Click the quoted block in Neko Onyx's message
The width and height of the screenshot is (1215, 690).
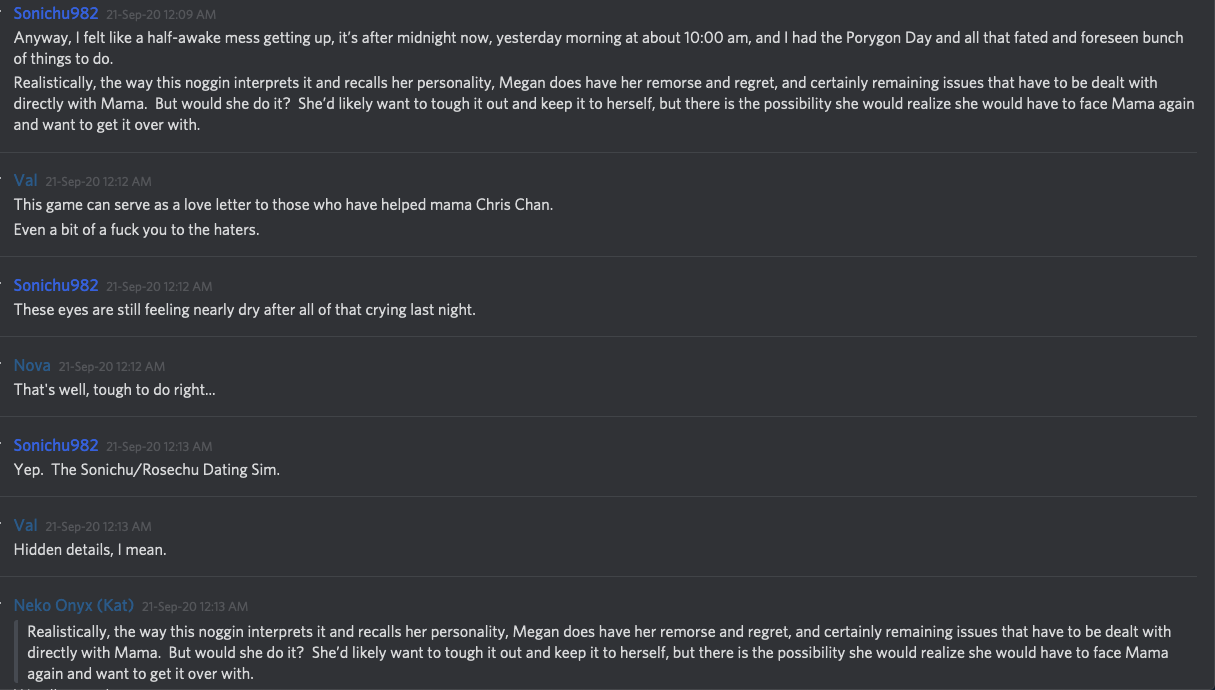point(598,653)
